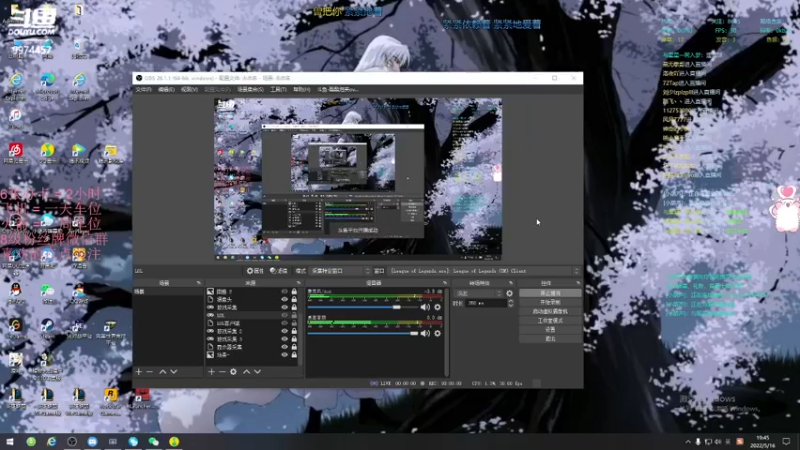Open the 文件(F) menu

[143, 90]
